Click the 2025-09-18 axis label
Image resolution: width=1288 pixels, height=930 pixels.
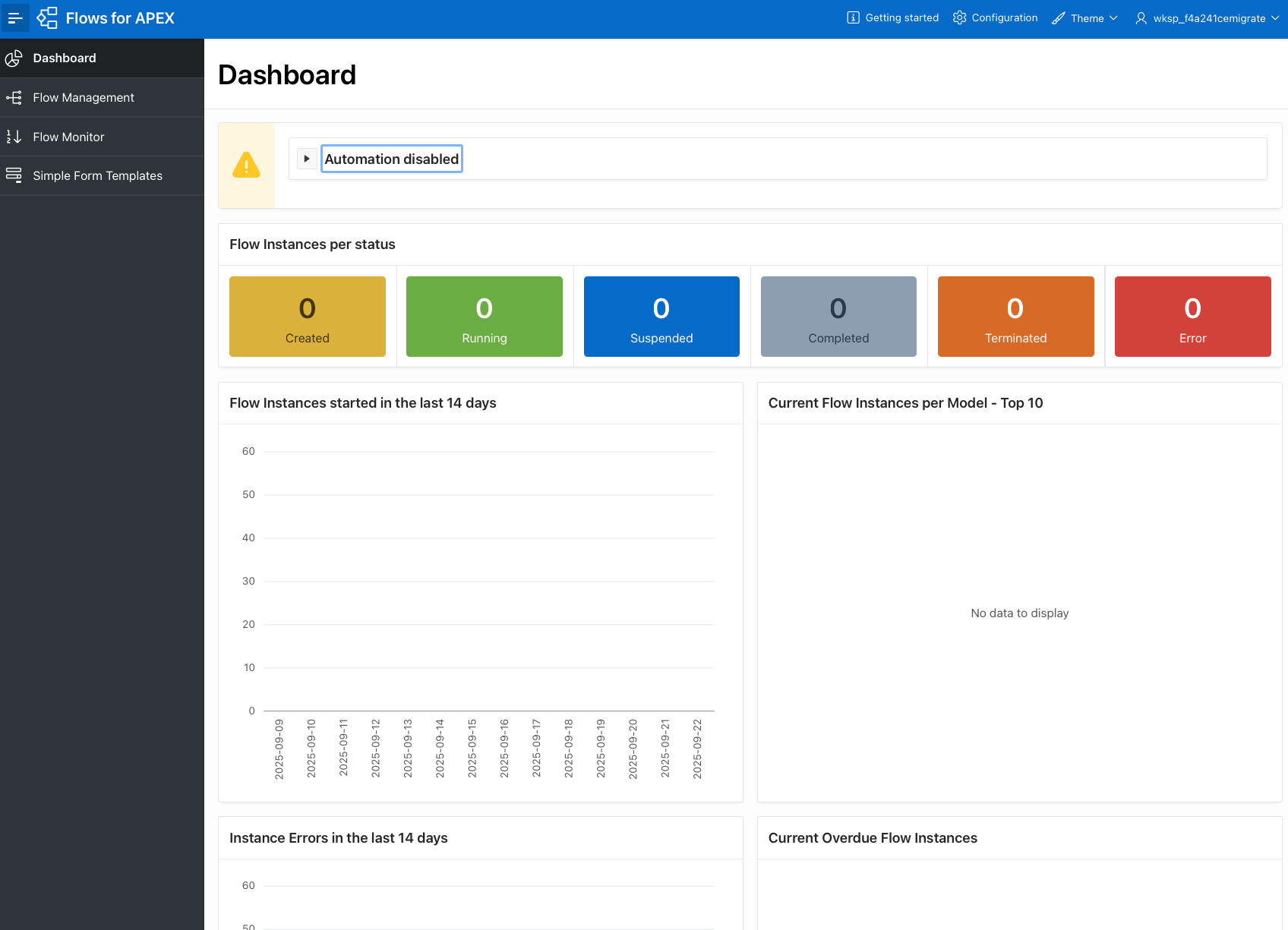568,749
